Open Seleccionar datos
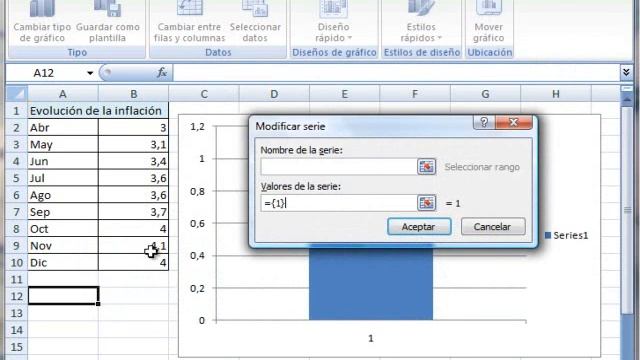Image resolution: width=640 pixels, height=360 pixels. [x=255, y=22]
